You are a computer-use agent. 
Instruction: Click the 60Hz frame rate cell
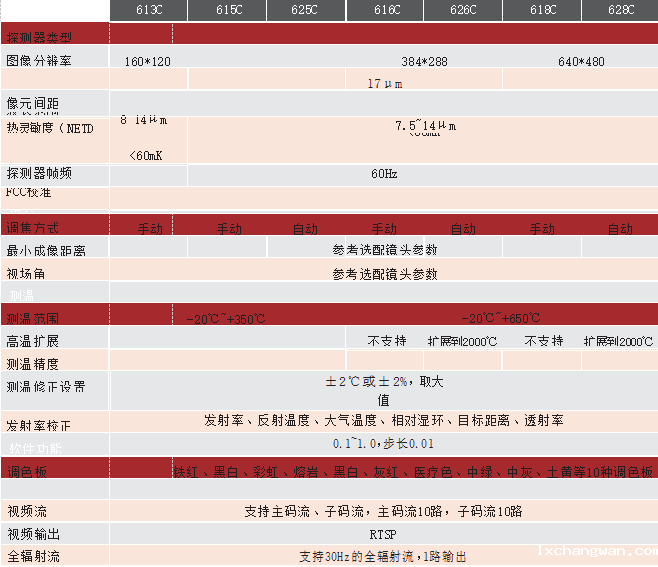(384, 174)
